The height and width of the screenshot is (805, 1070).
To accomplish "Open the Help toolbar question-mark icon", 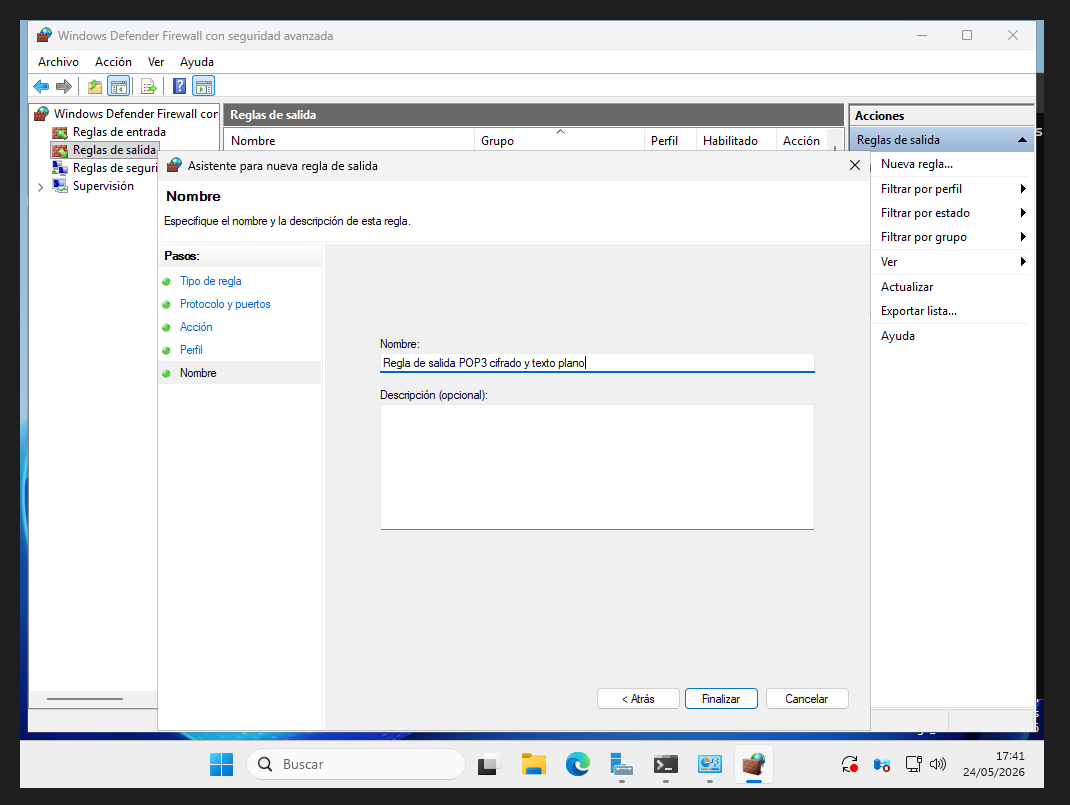I will pos(179,87).
